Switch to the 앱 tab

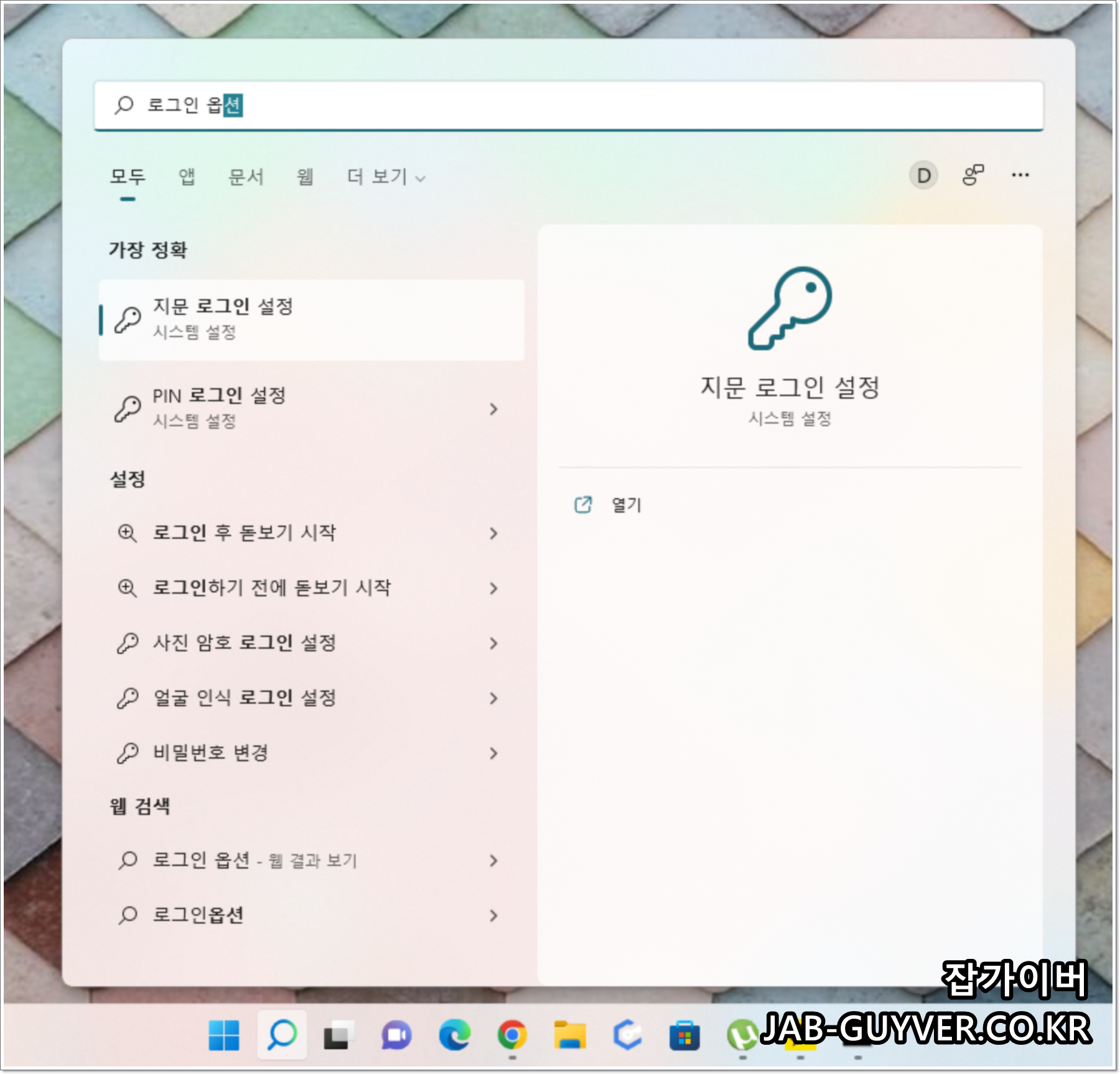(187, 177)
